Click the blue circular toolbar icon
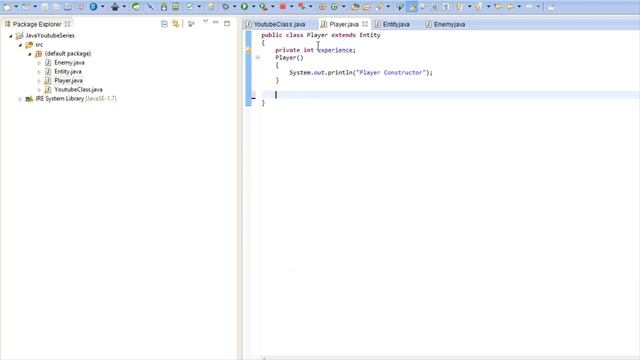Image resolution: width=640 pixels, height=360 pixels. 93,7
